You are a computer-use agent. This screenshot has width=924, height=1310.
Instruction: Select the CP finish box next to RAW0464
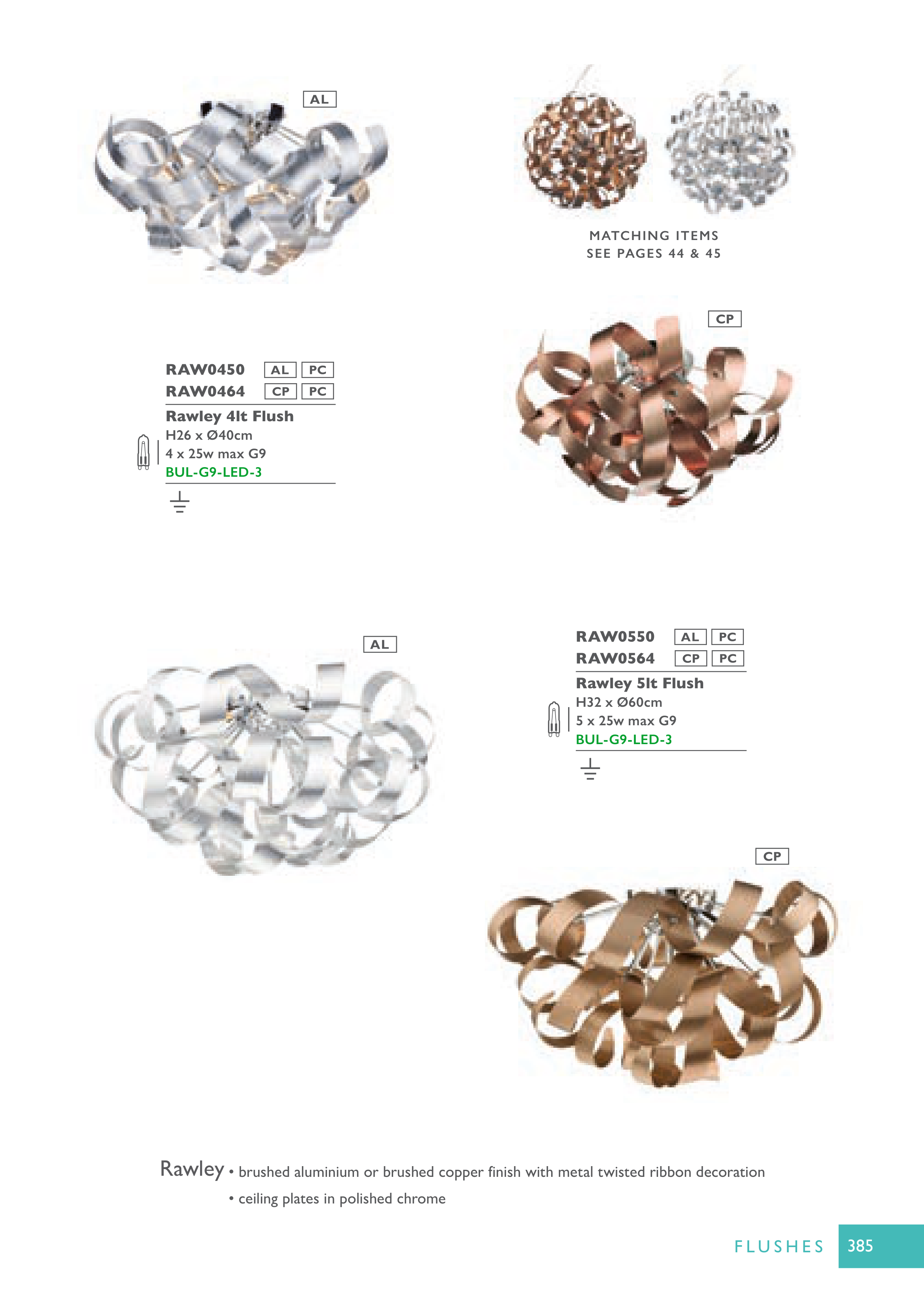[280, 391]
